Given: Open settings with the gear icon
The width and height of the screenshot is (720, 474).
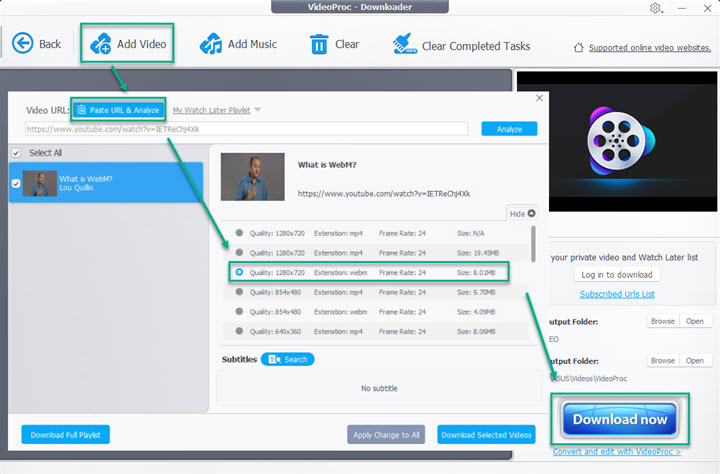Looking at the screenshot, I should (x=655, y=8).
